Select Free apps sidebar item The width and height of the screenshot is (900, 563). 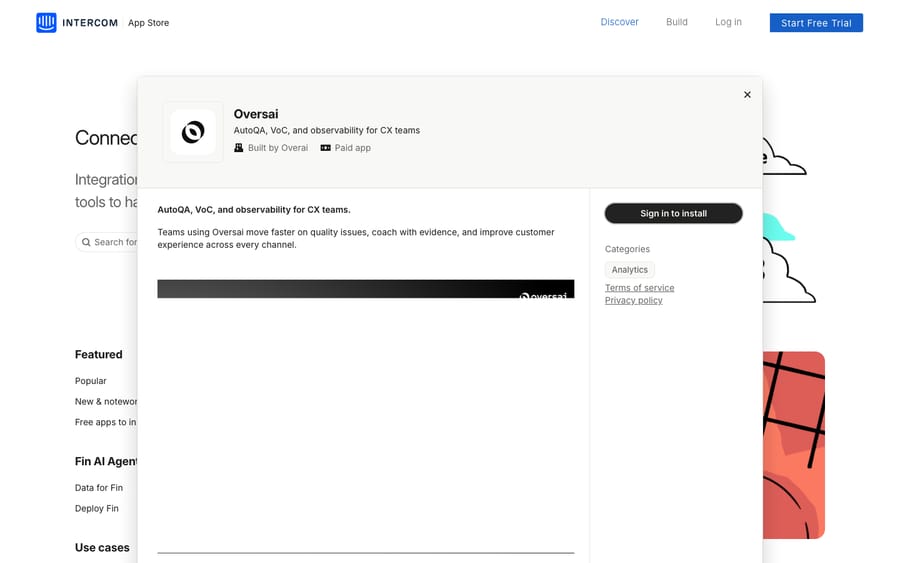(x=106, y=422)
